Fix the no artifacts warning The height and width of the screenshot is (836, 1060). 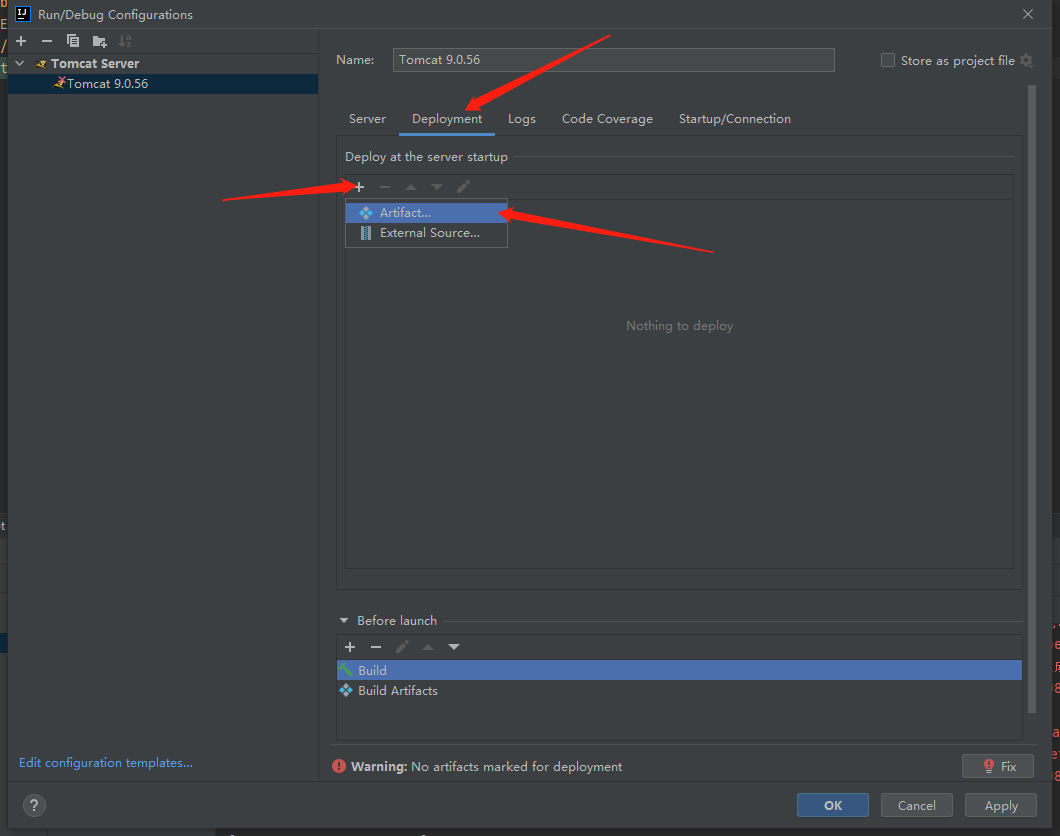(998, 766)
